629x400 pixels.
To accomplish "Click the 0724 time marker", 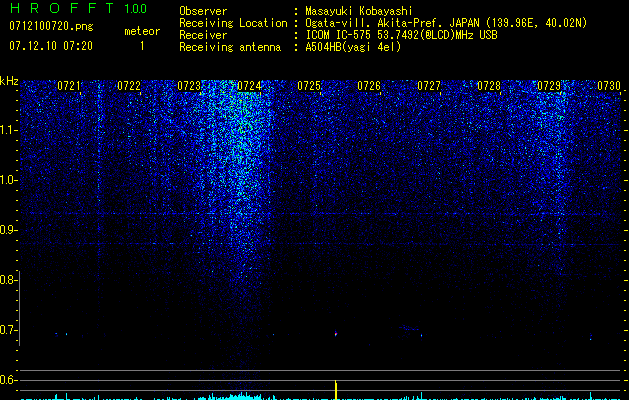I will click(x=249, y=86).
